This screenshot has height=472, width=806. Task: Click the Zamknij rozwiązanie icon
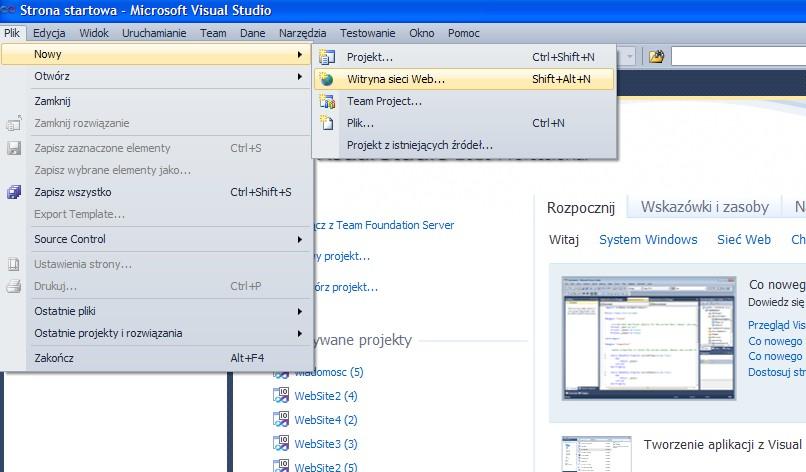tap(14, 123)
